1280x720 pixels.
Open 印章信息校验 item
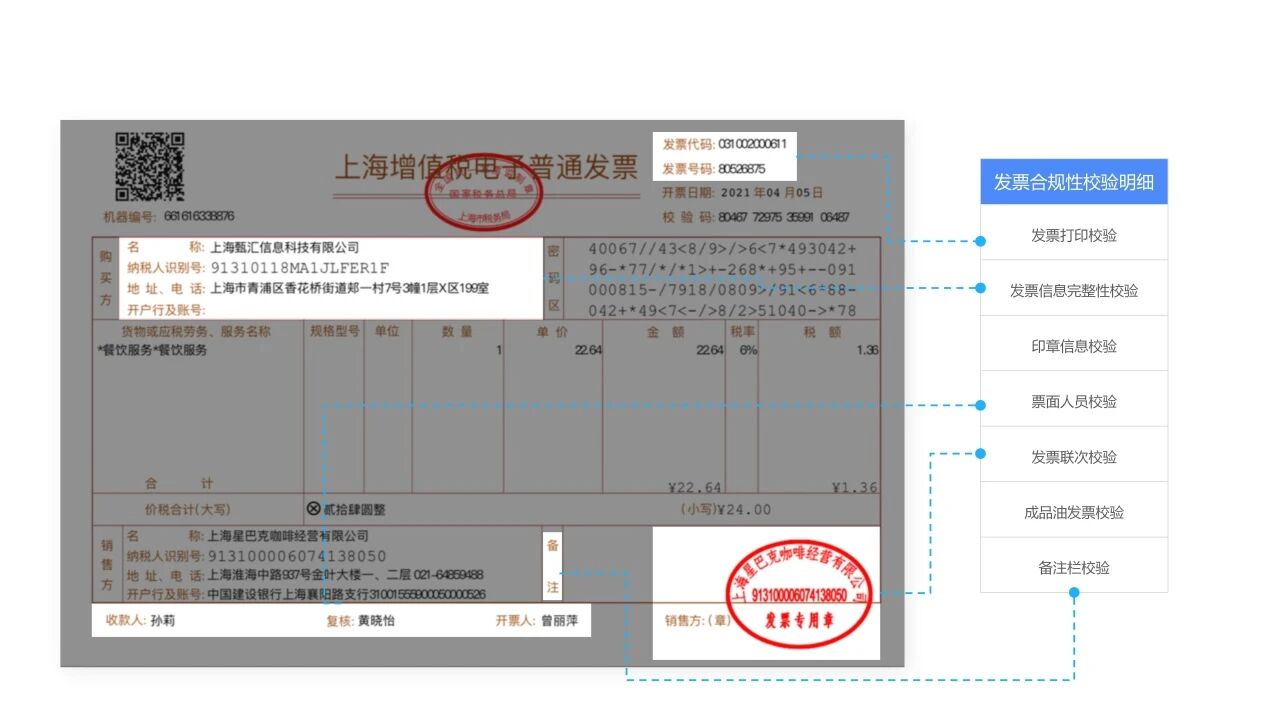point(1073,346)
